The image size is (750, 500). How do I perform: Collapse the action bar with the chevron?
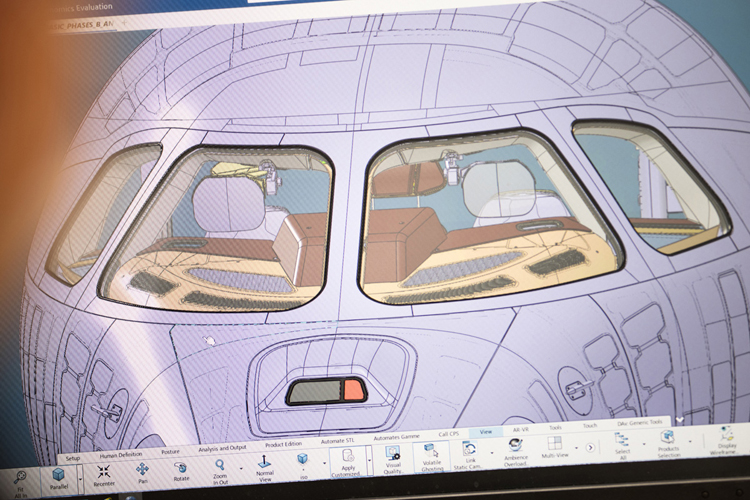(679, 420)
